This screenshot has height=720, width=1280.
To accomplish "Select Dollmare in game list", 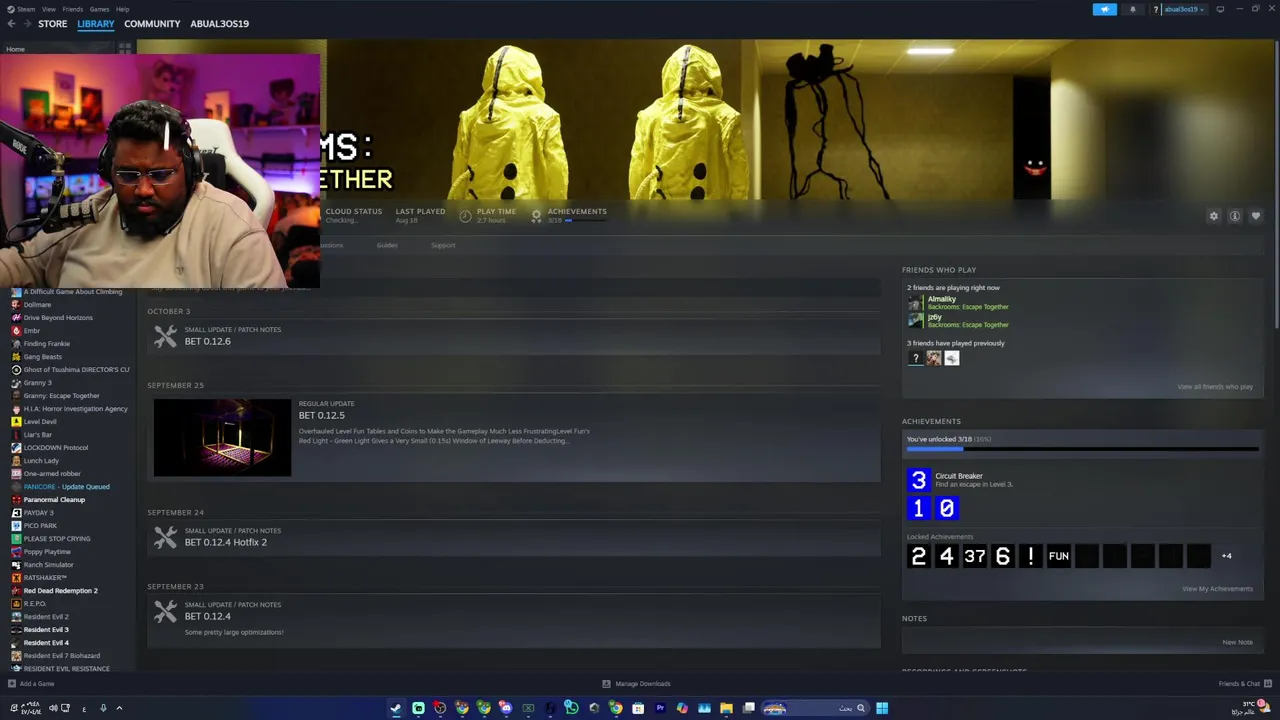I will coord(37,305).
